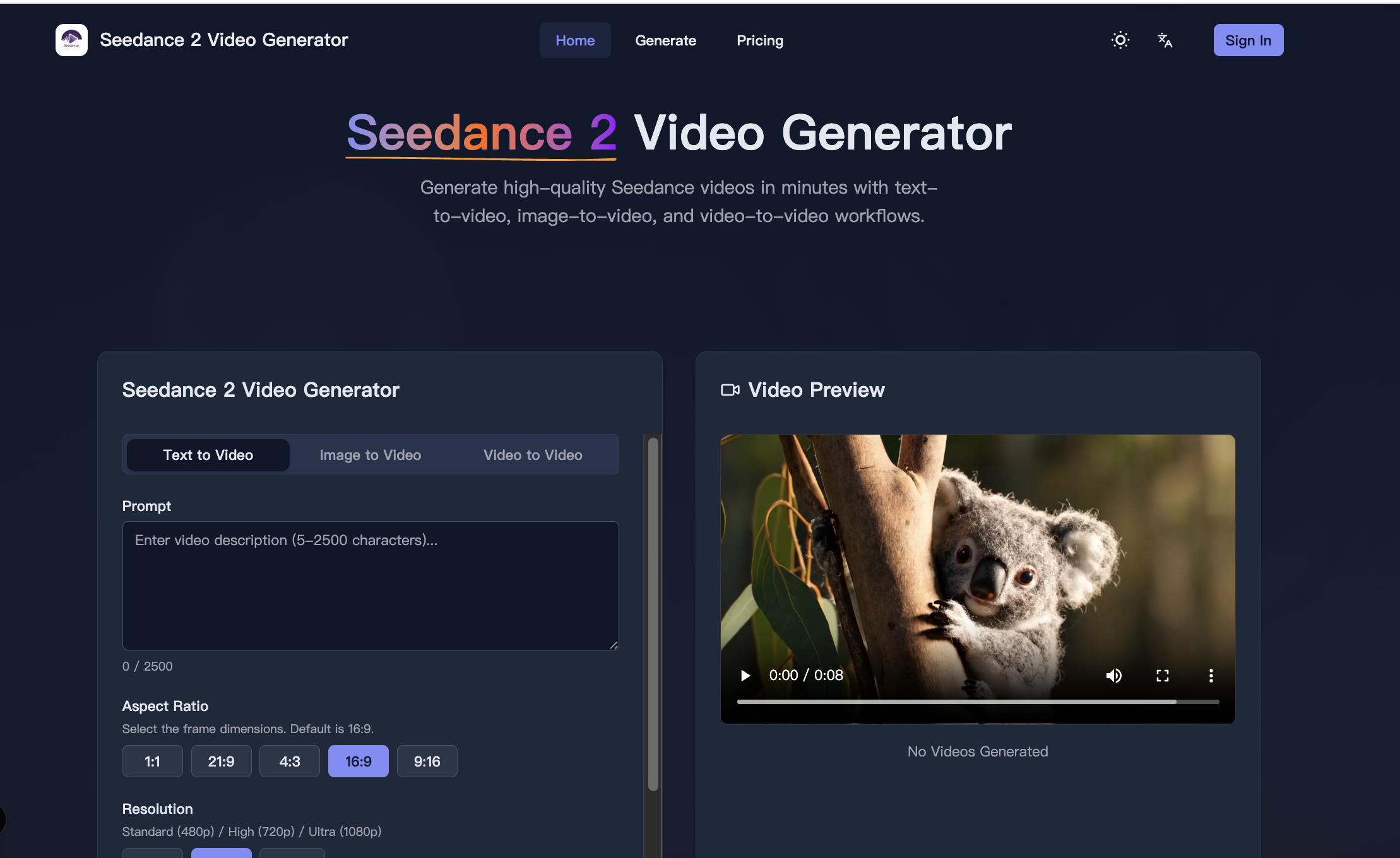Select the 1:1 aspect ratio

click(x=152, y=761)
